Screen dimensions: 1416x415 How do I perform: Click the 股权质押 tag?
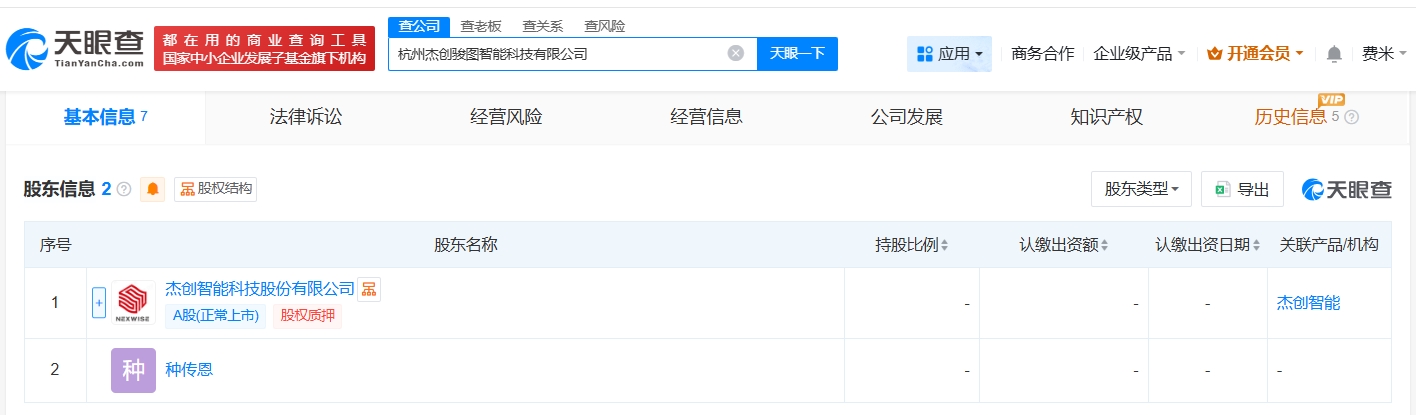(x=307, y=316)
